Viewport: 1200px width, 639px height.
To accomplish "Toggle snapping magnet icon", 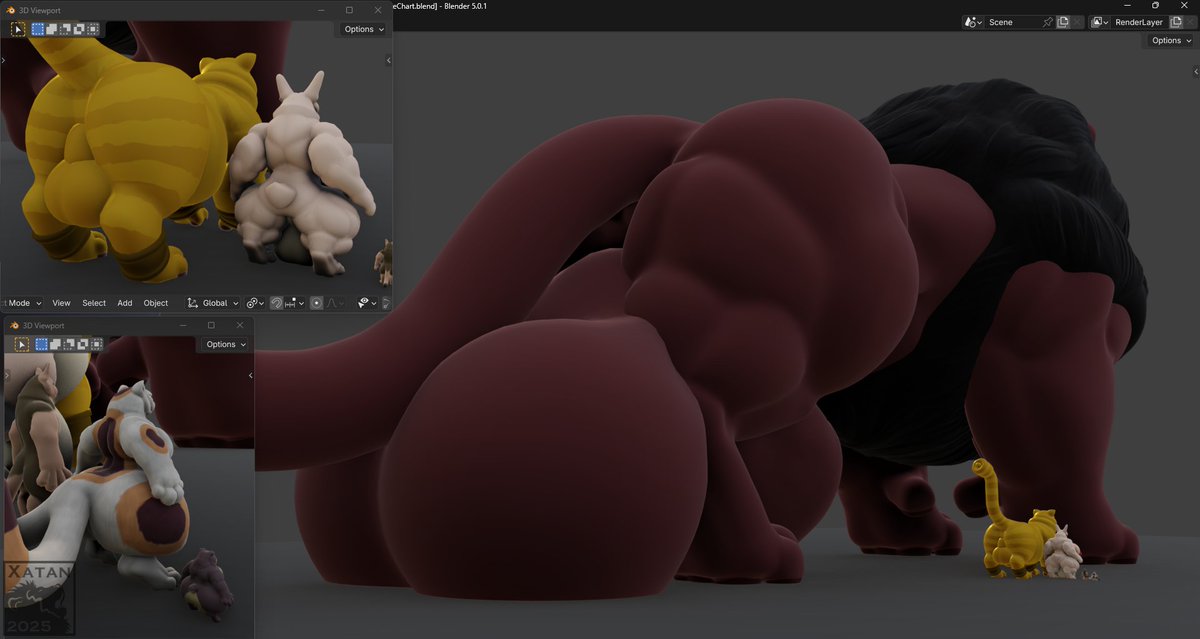I will click(276, 303).
